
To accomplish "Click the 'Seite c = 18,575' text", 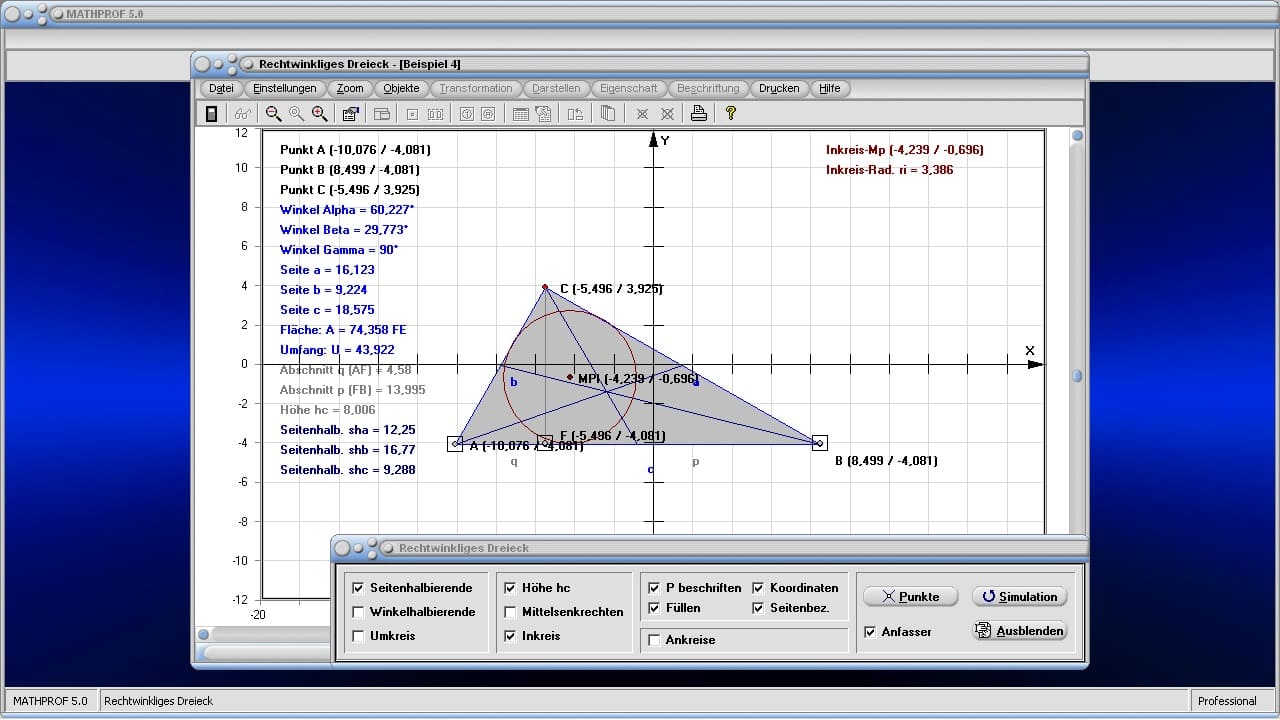I will pos(327,310).
